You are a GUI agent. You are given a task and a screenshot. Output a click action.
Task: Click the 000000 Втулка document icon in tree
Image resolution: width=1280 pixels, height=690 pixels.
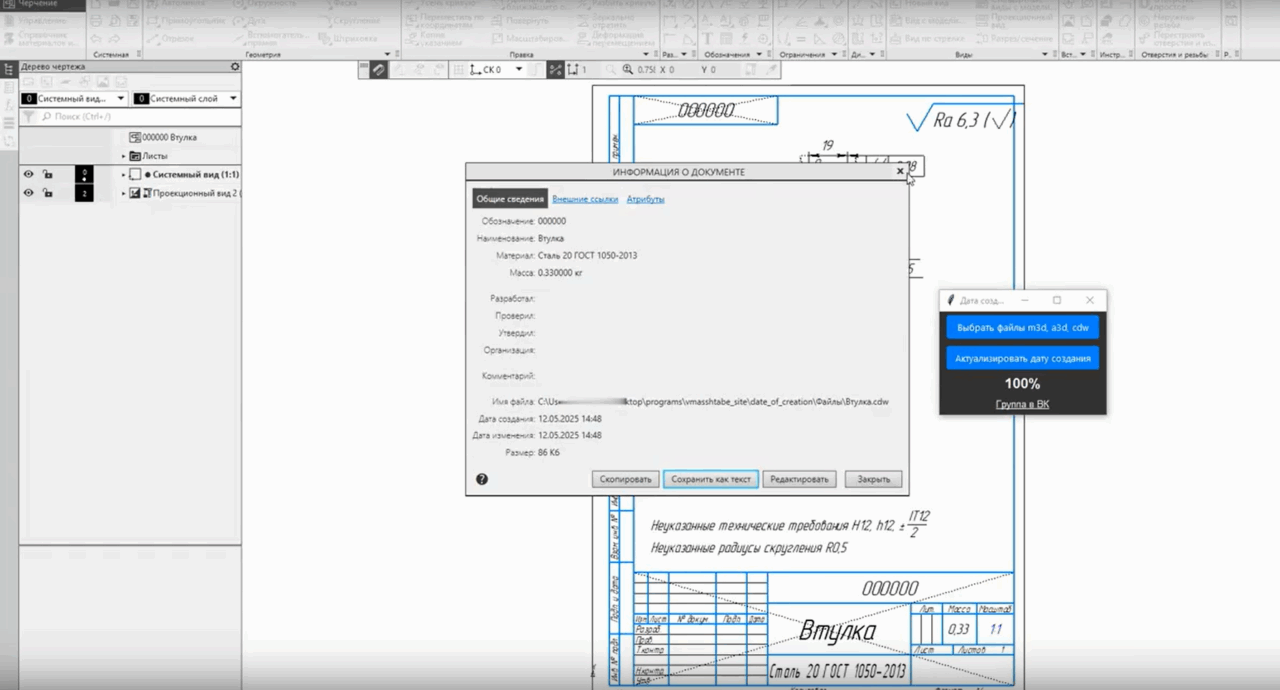tap(135, 137)
